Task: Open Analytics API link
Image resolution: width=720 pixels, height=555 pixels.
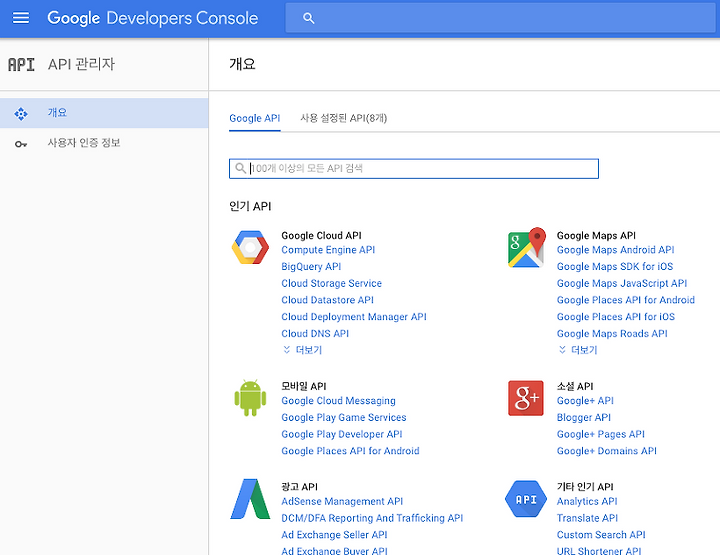Action: coord(587,501)
